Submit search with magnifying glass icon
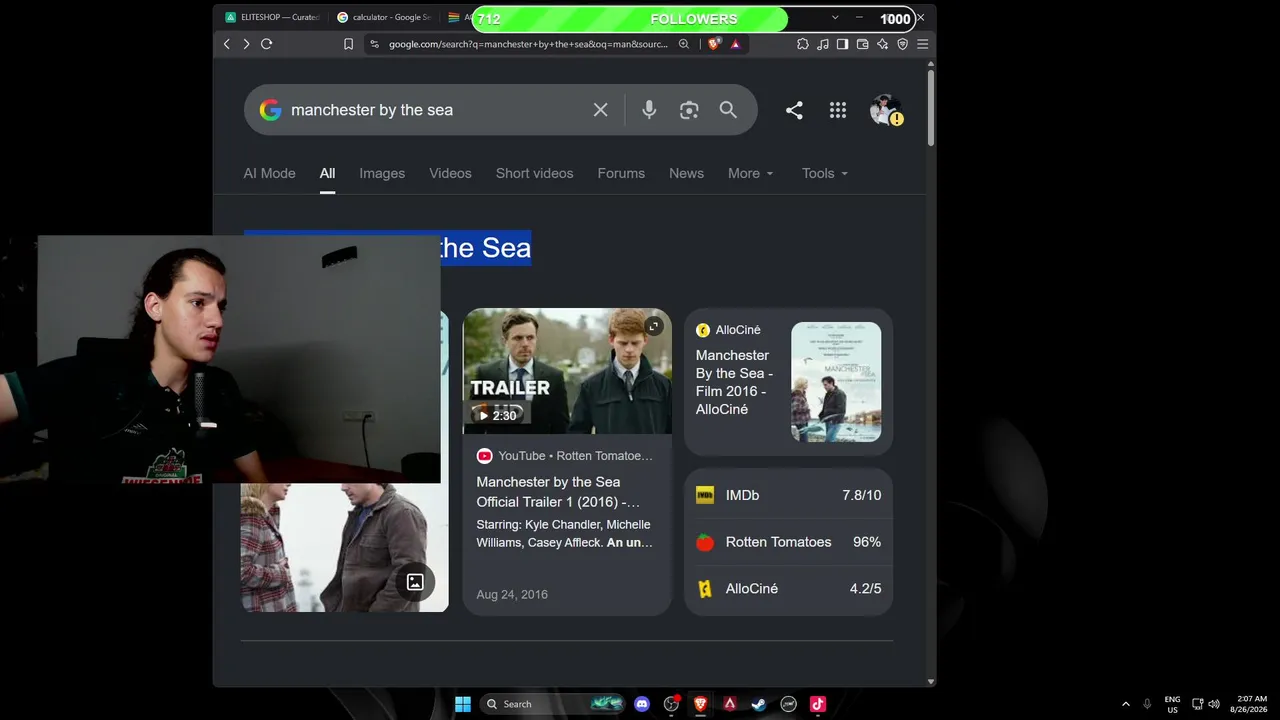The height and width of the screenshot is (720, 1280). click(x=728, y=110)
